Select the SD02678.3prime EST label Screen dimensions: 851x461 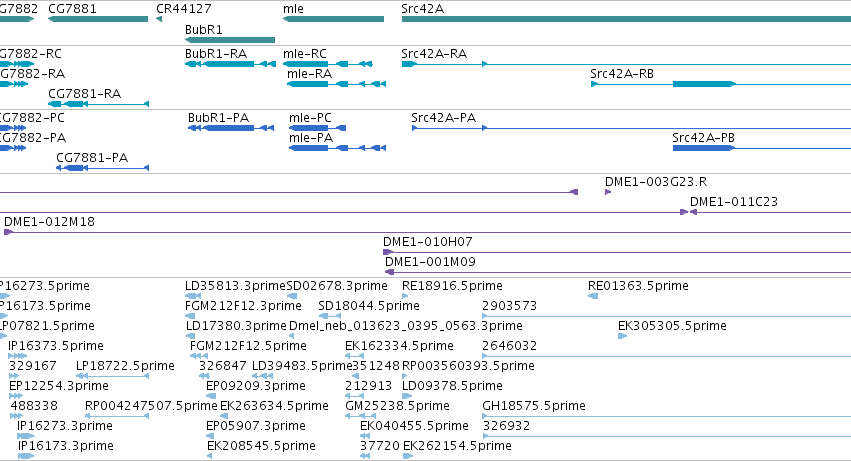coord(337,286)
